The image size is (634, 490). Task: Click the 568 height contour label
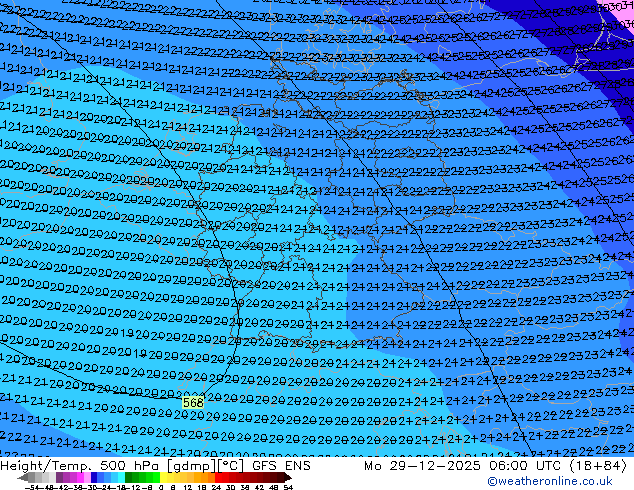point(193,403)
